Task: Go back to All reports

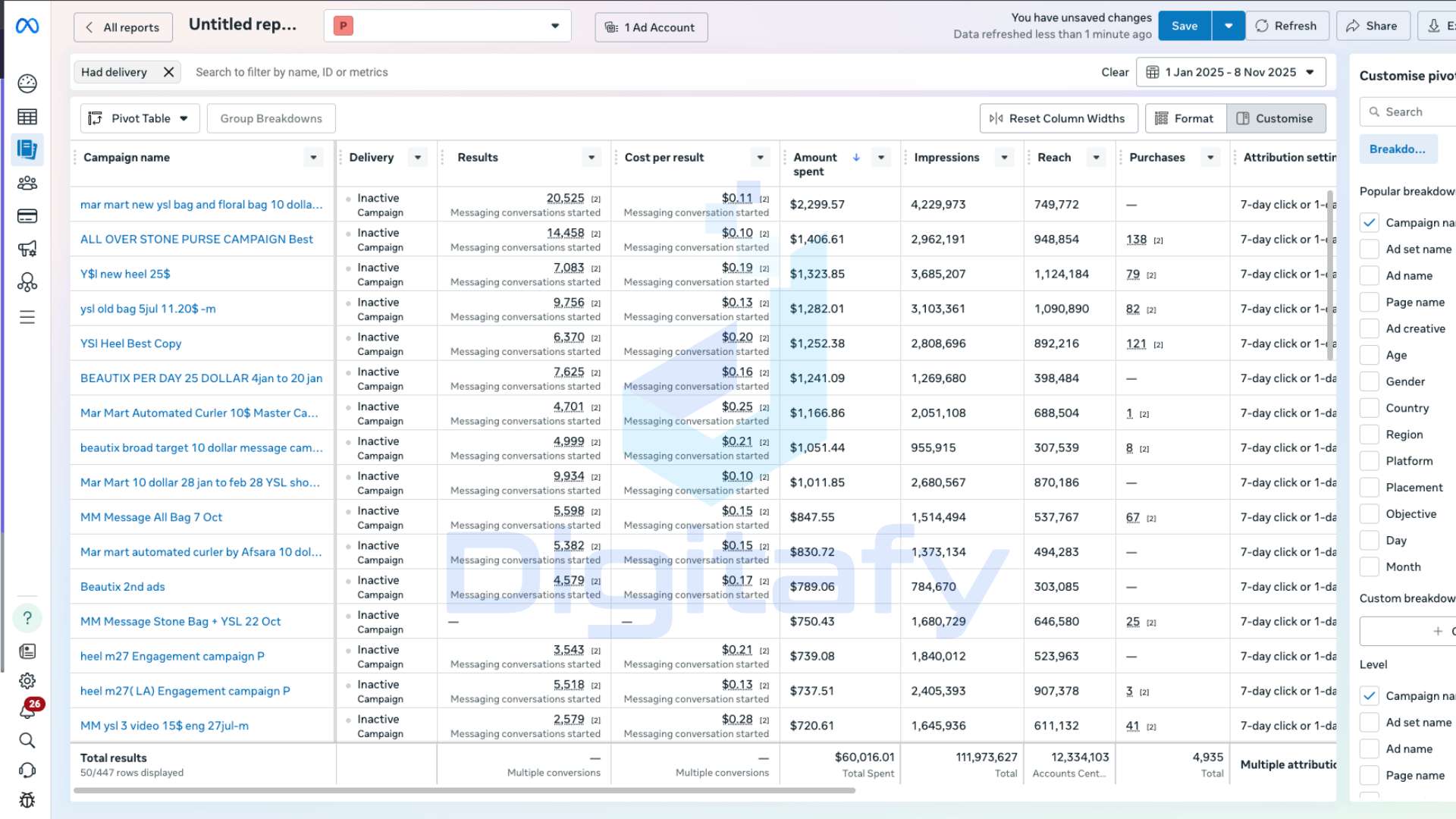Action: tap(123, 27)
